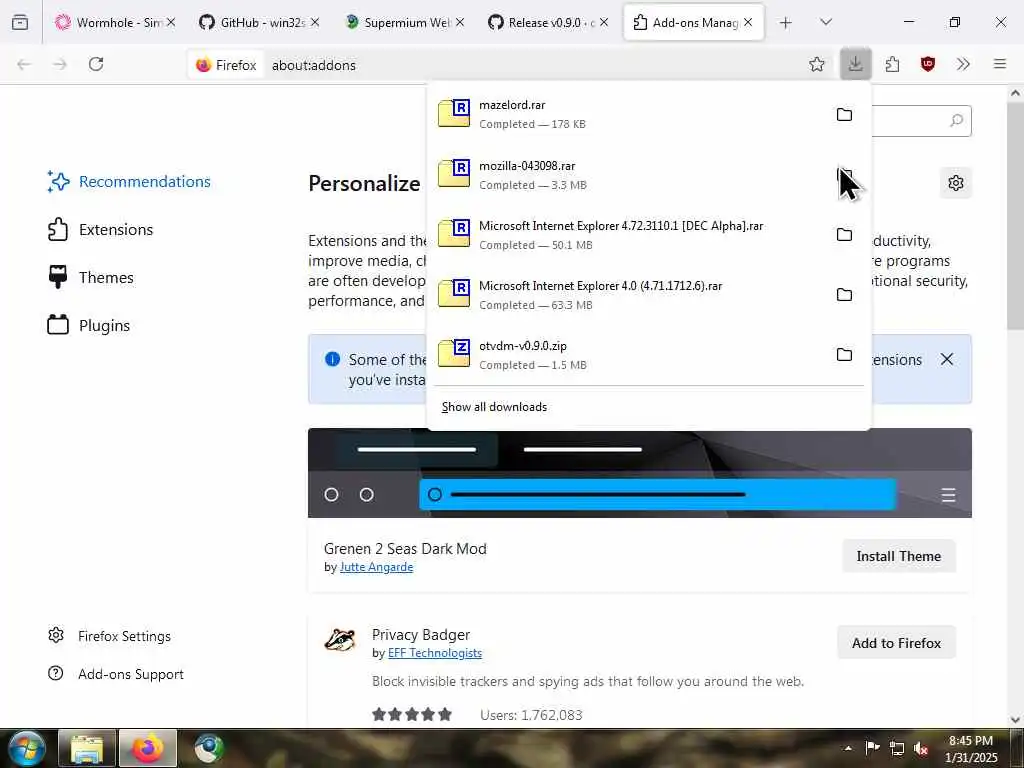This screenshot has width=1024, height=768.
Task: Open the Windows Start orb
Action: click(26, 748)
